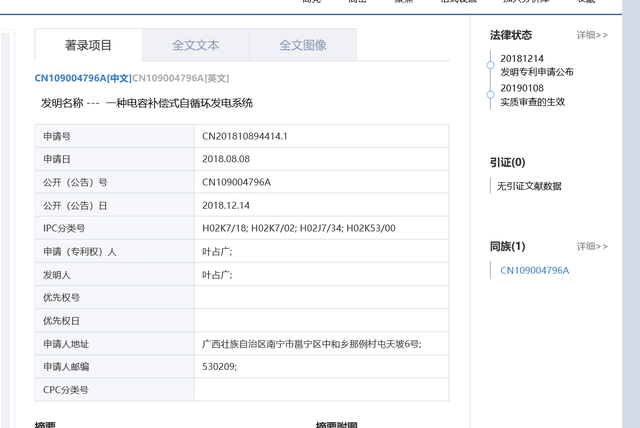
Task: Click the IPC分类号 label cell
Action: (x=114, y=228)
